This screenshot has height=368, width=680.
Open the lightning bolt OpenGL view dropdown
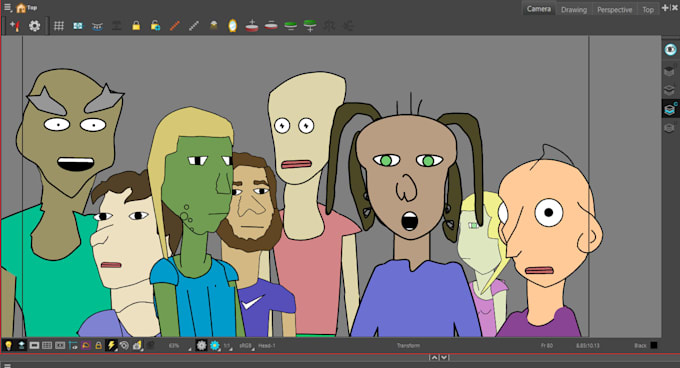pos(111,345)
